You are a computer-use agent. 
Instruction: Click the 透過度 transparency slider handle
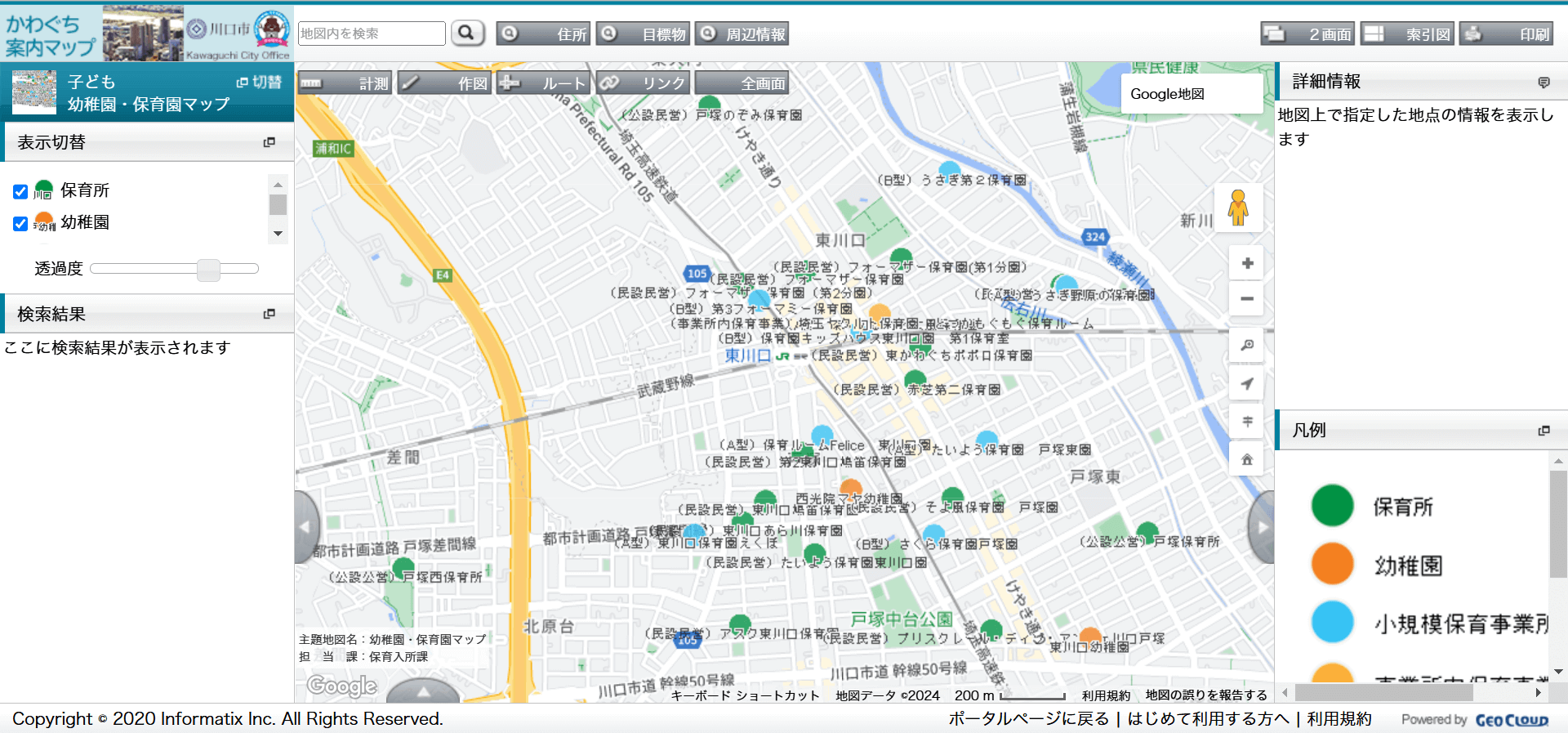point(208,269)
